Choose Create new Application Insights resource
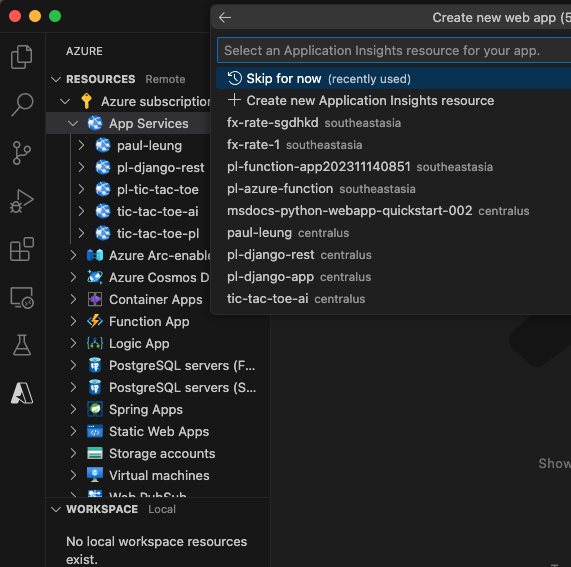This screenshot has height=567, width=571. (394, 101)
